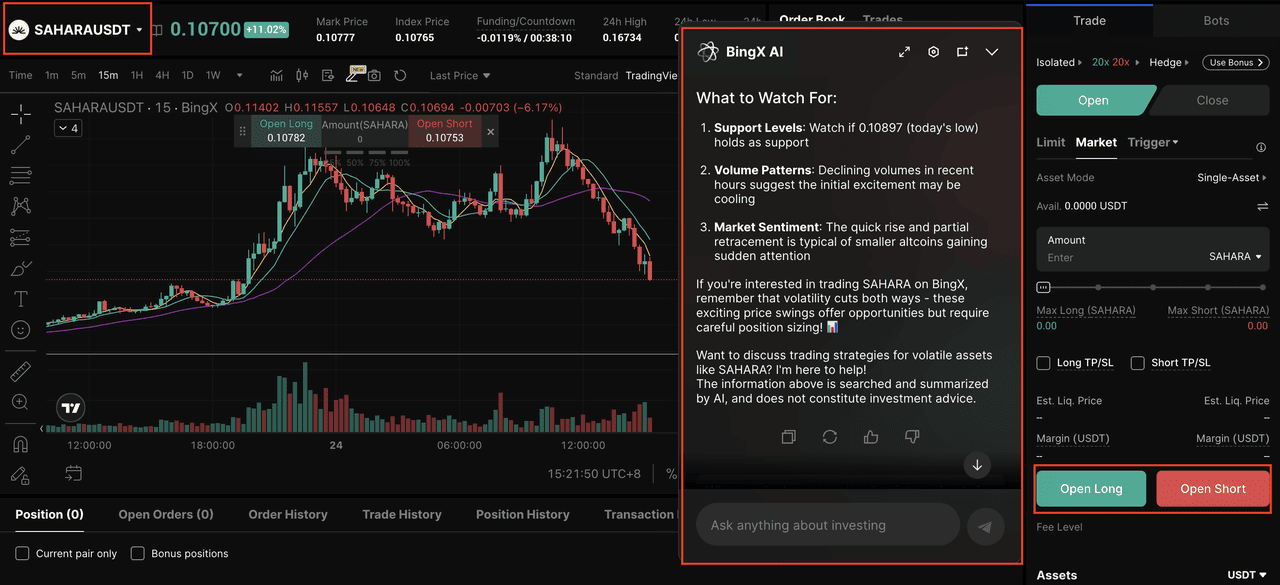Open the Open Orders (0) tab
Image resolution: width=1280 pixels, height=585 pixels.
coord(166,515)
